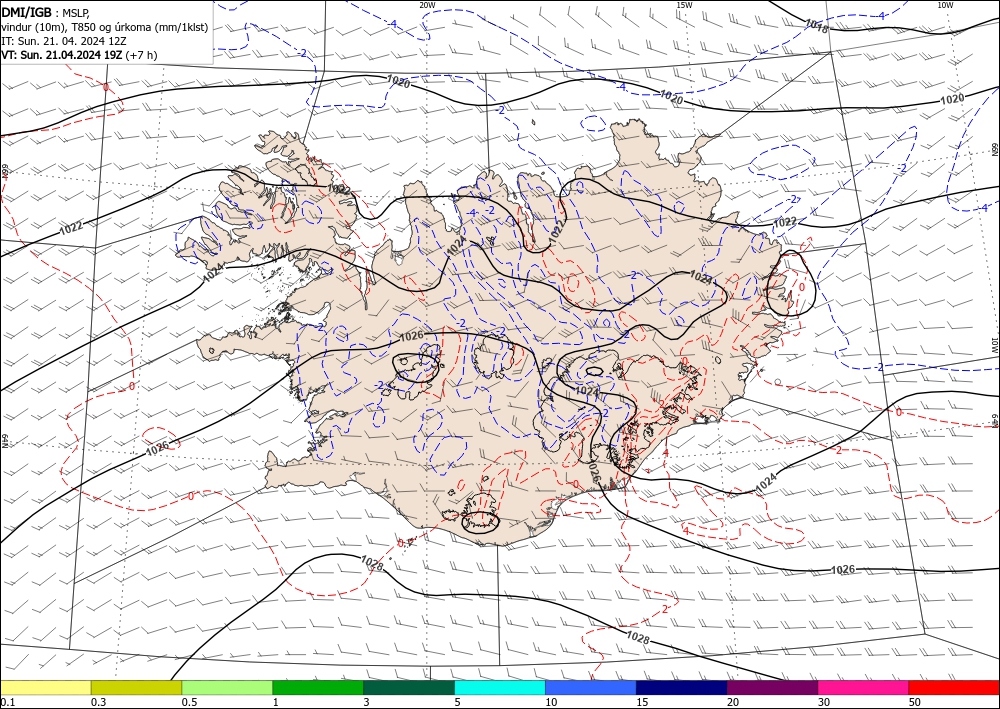Click the "15W" longitude label at top
The image size is (1000, 709).
tap(684, 5)
